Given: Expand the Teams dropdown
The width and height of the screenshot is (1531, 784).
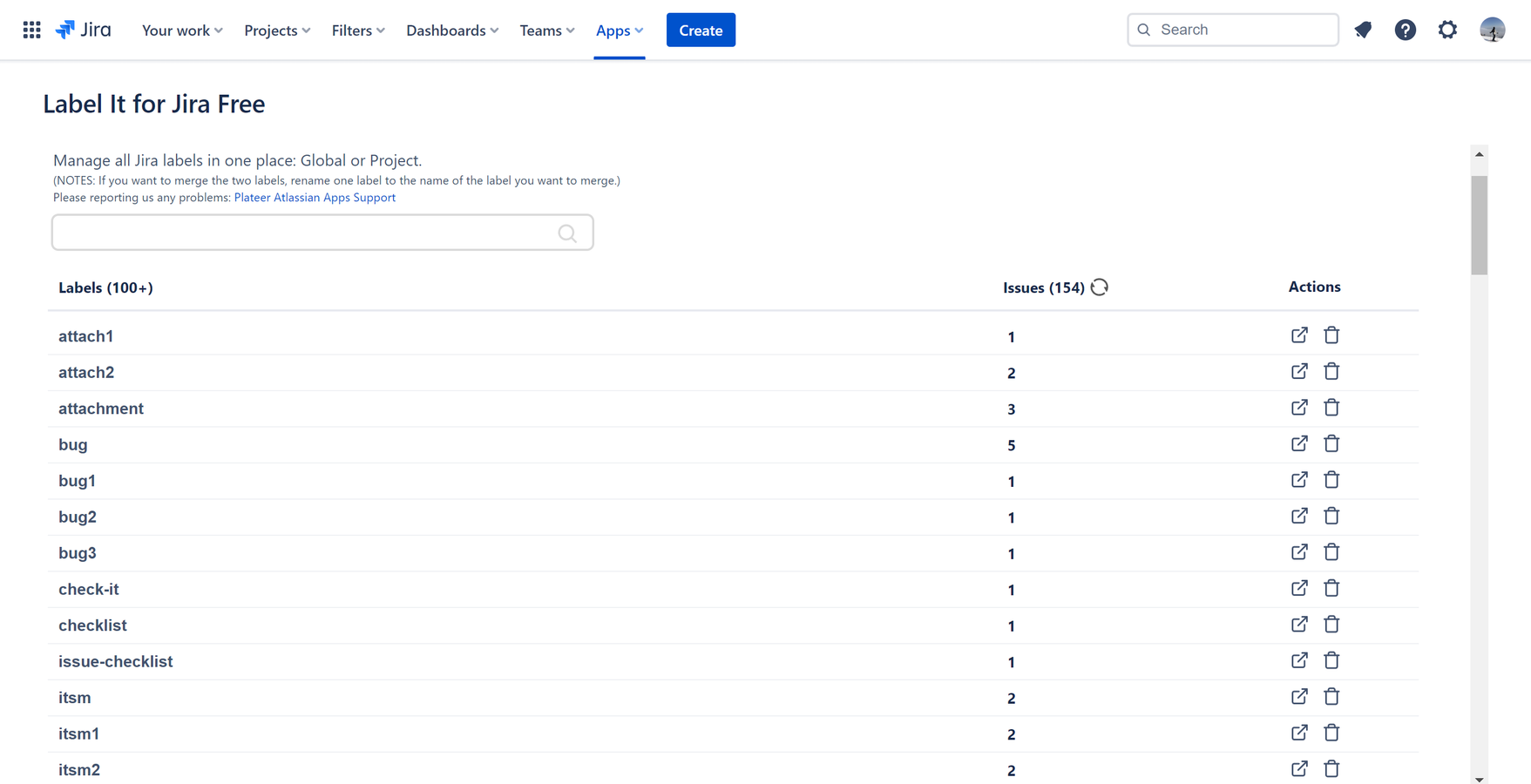Looking at the screenshot, I should (547, 30).
